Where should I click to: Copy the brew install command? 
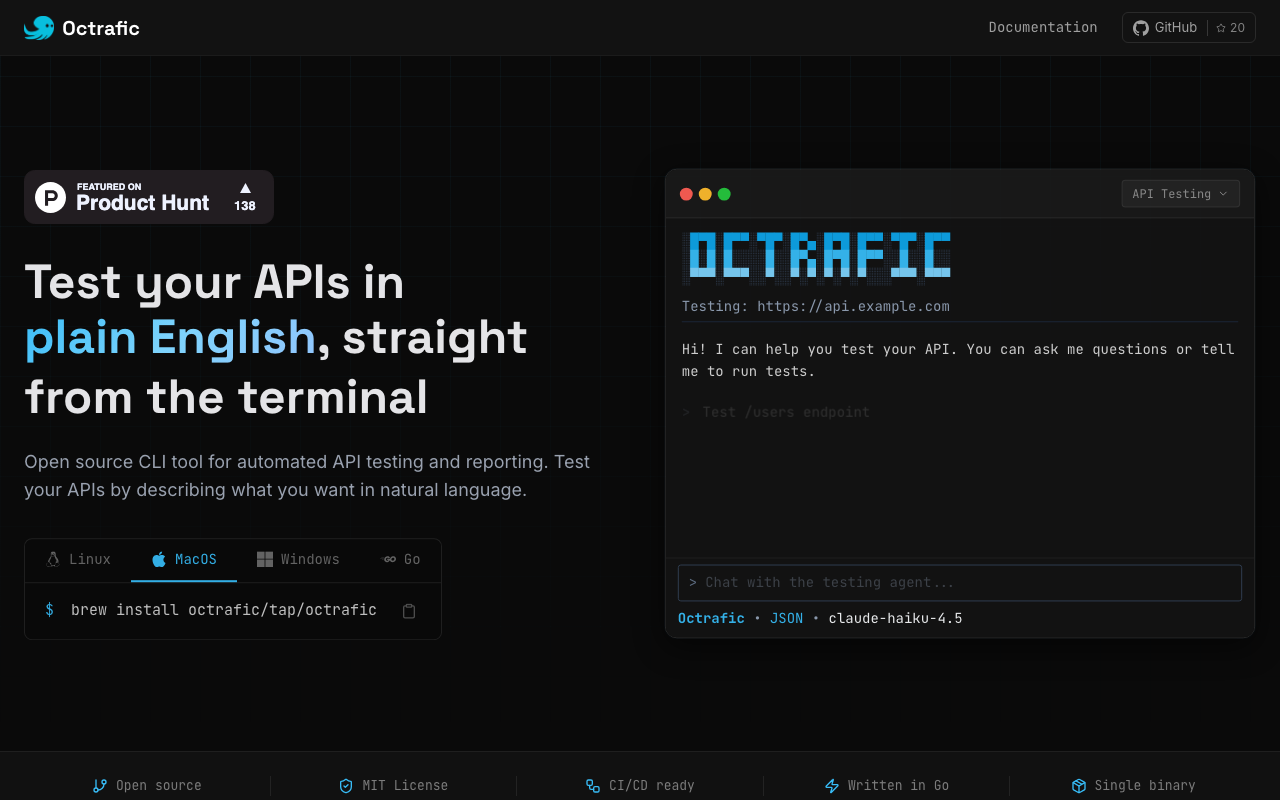pos(409,611)
